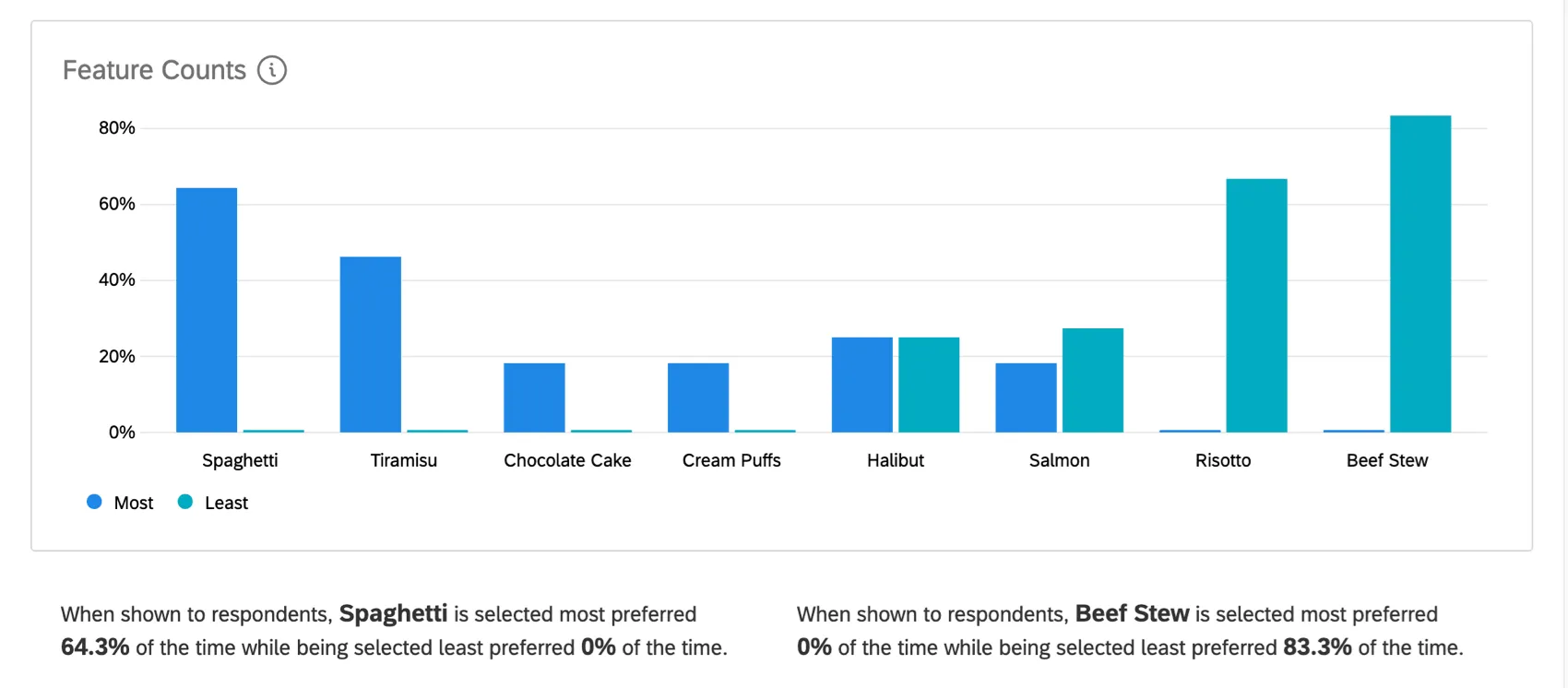Click the Salmon Least bar

click(x=1093, y=380)
